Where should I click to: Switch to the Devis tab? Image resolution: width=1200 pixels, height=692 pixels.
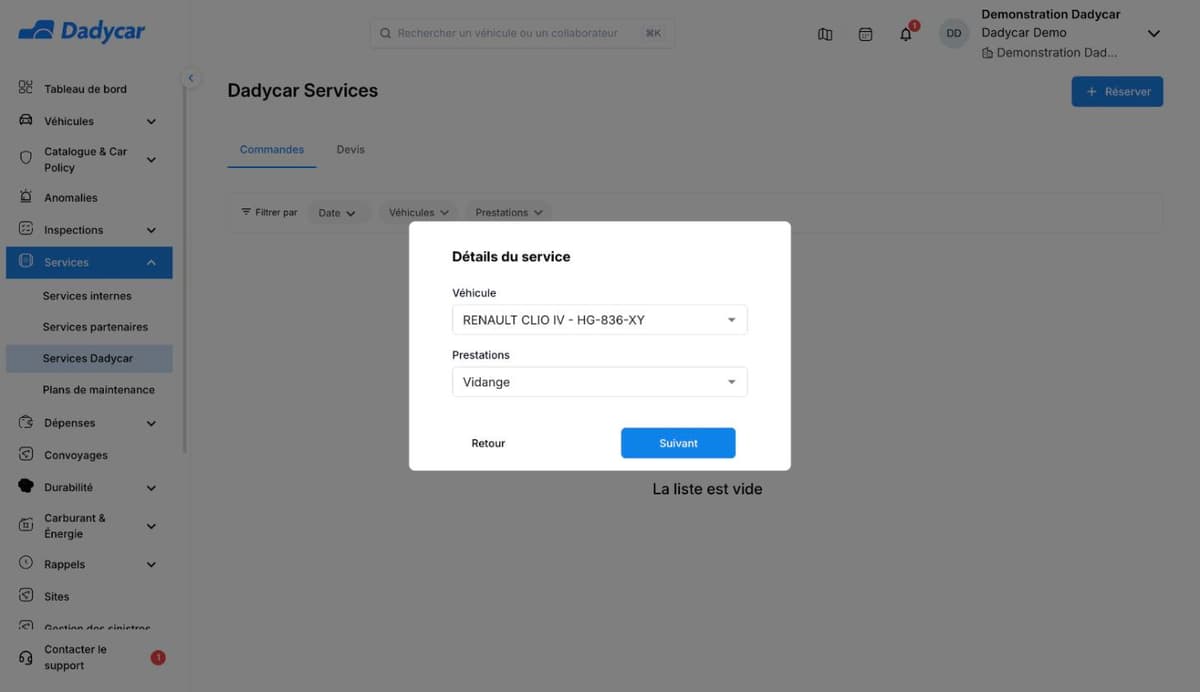click(350, 149)
